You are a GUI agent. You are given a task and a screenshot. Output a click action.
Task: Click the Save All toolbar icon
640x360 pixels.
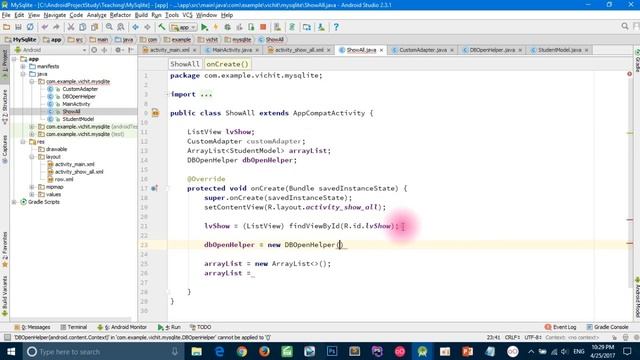pos(18,27)
